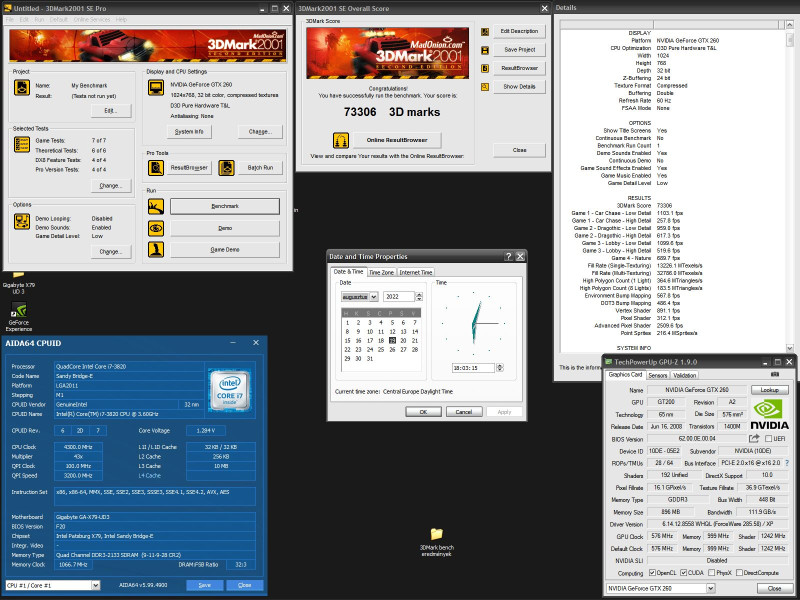
Task: Toggle the UEFI checkbox in GPU-Z
Action: pos(768,439)
